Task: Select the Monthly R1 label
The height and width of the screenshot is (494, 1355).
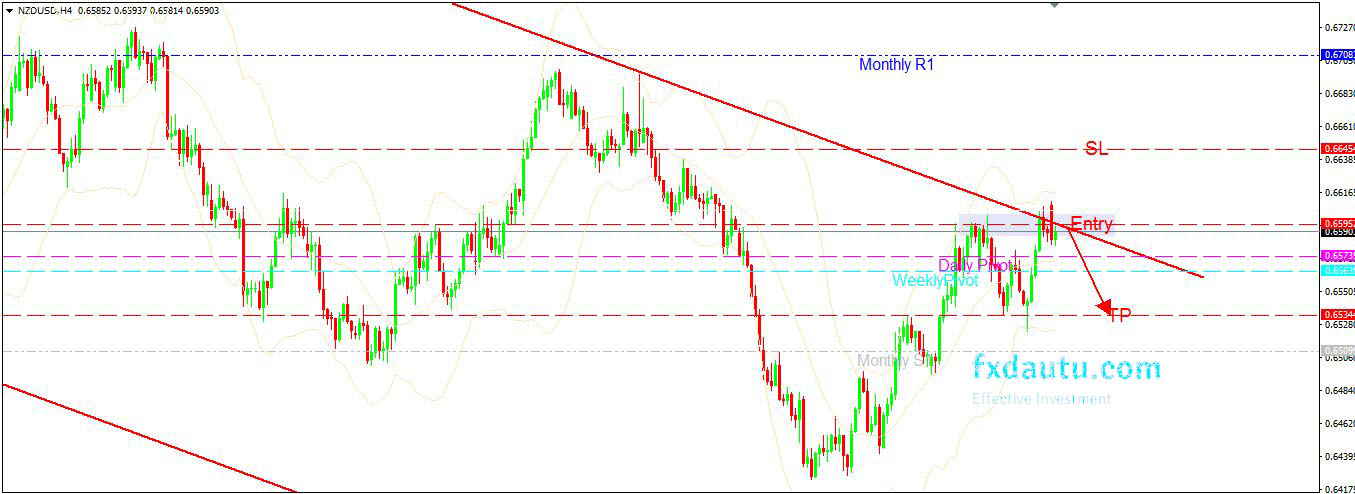Action: [x=896, y=65]
